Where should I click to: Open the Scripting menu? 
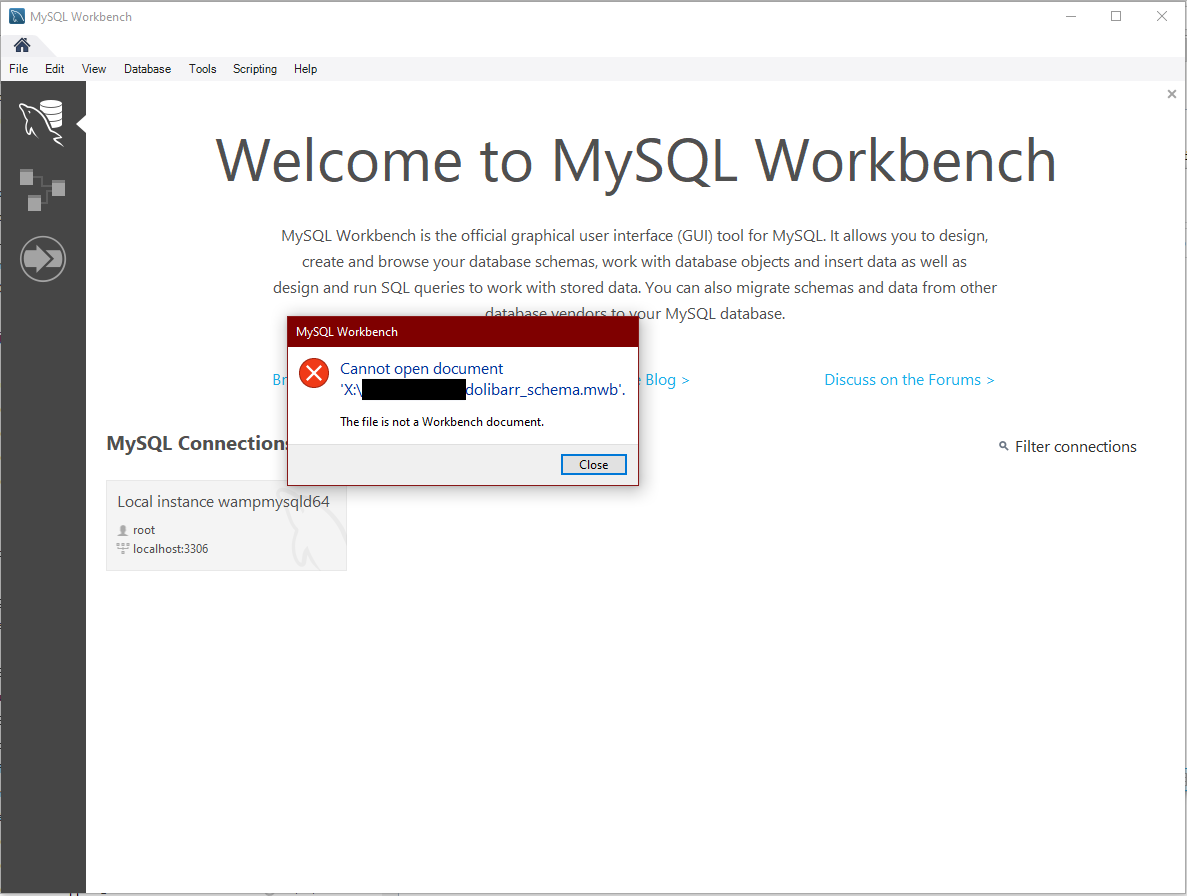pos(255,68)
